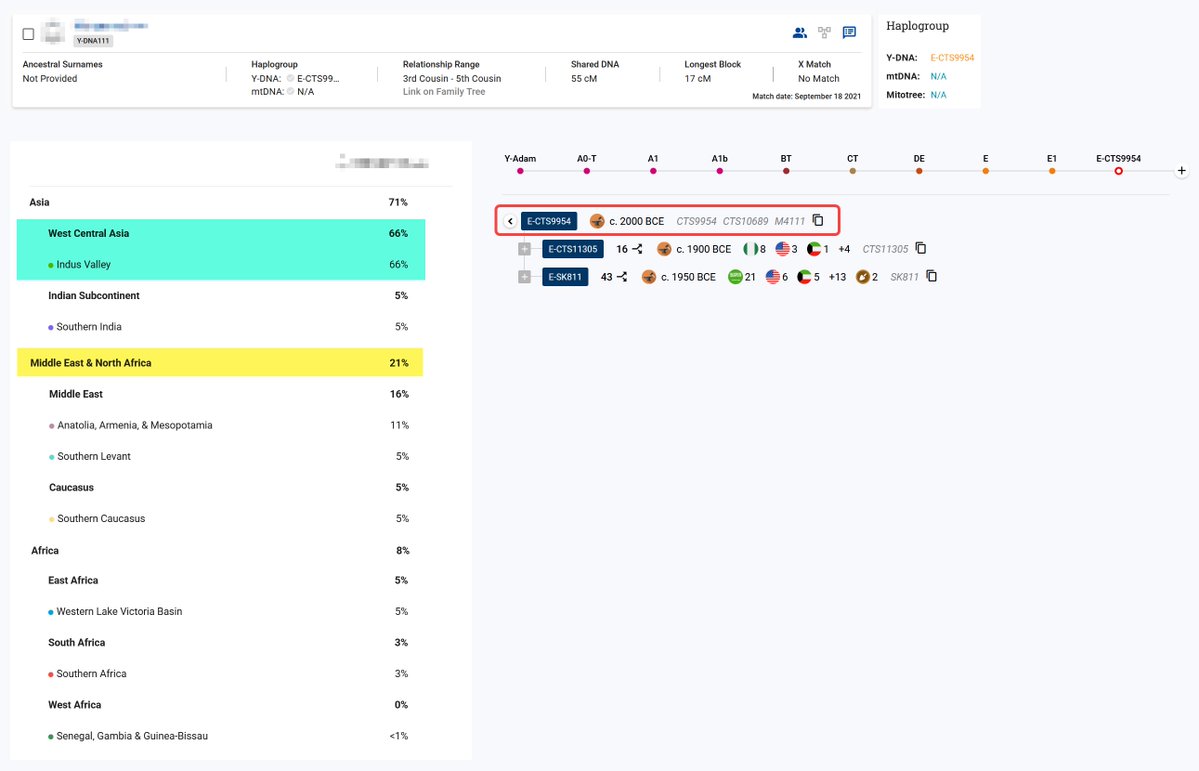Click the Y-DNA111 test badge

pyautogui.click(x=93, y=41)
